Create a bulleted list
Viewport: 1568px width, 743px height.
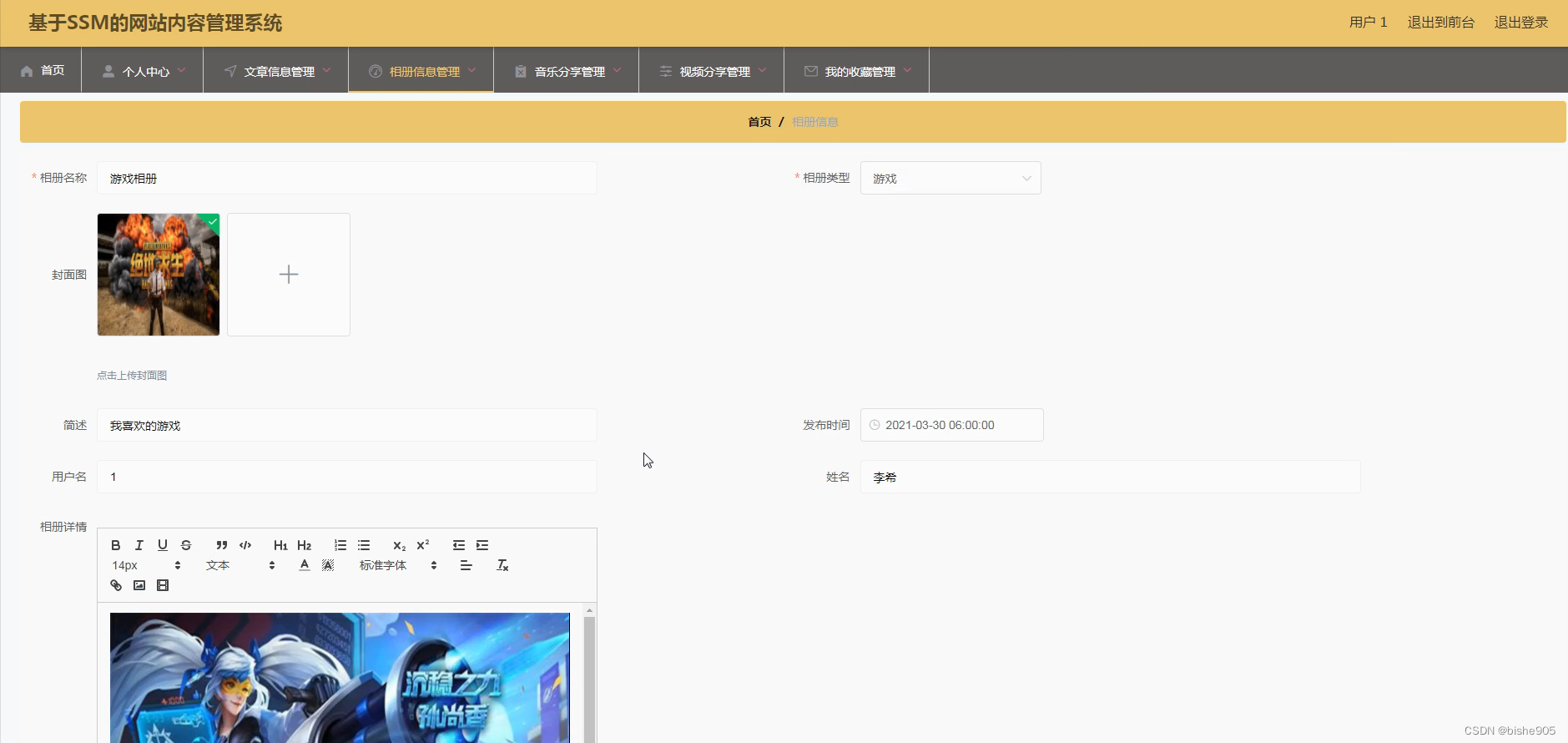(364, 545)
